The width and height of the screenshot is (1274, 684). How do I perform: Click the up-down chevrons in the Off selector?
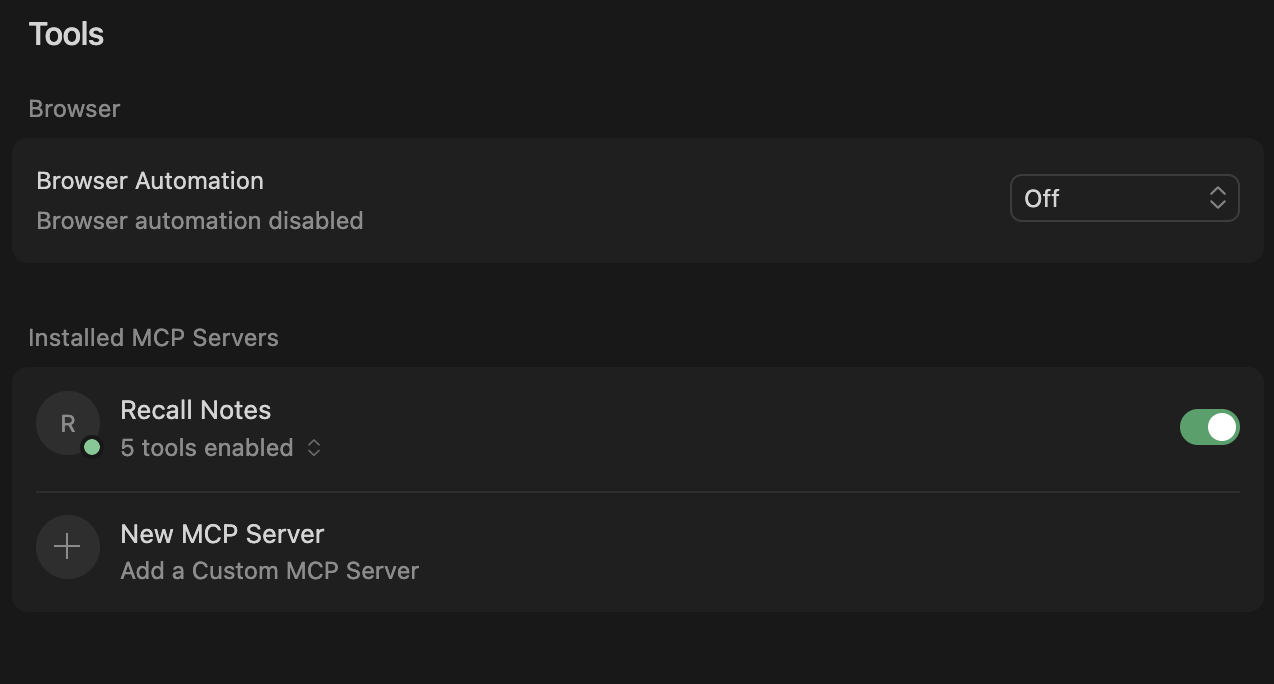1217,198
